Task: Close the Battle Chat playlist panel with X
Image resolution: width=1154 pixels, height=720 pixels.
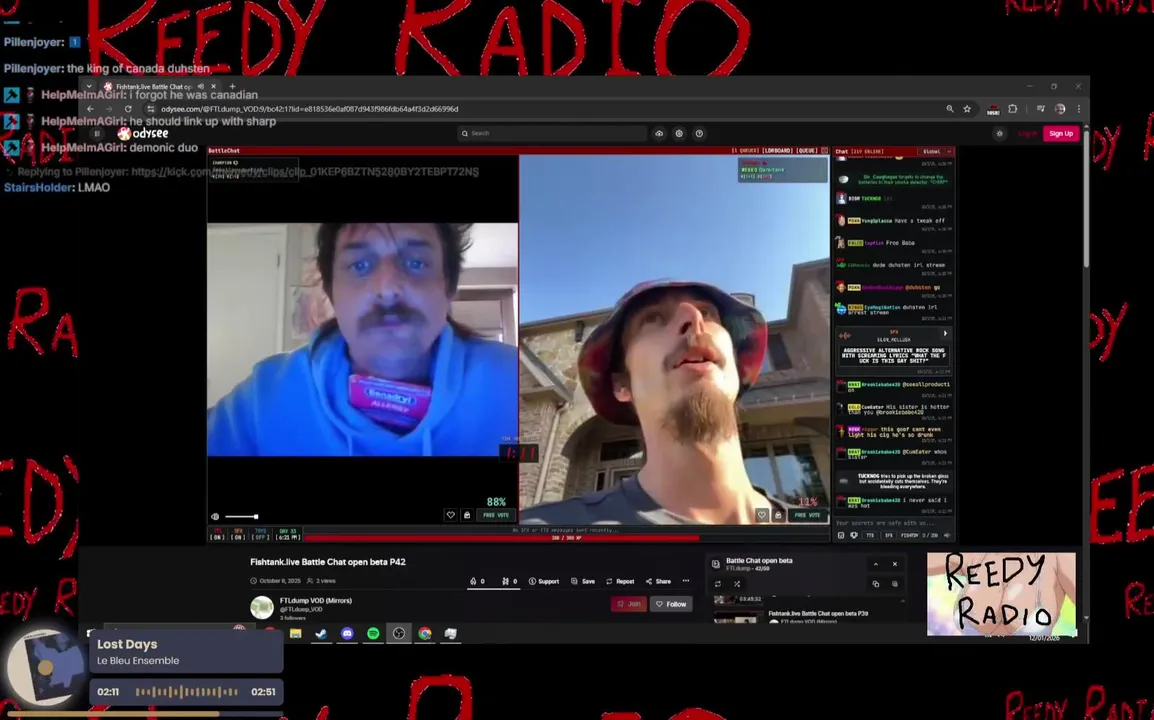Action: (895, 564)
